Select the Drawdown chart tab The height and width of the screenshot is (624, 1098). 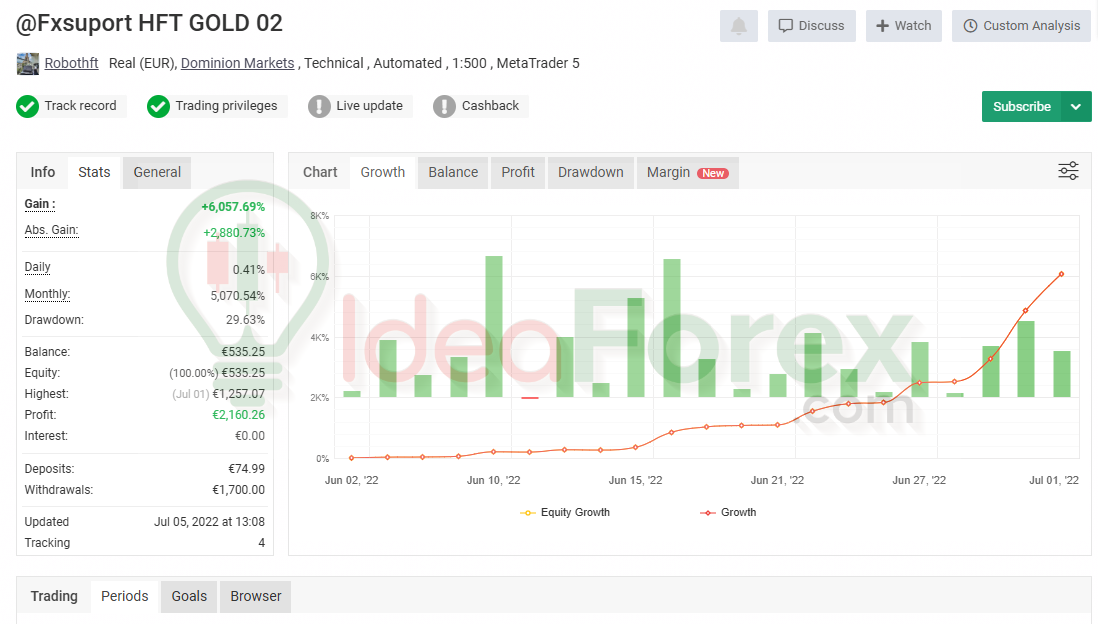(590, 172)
